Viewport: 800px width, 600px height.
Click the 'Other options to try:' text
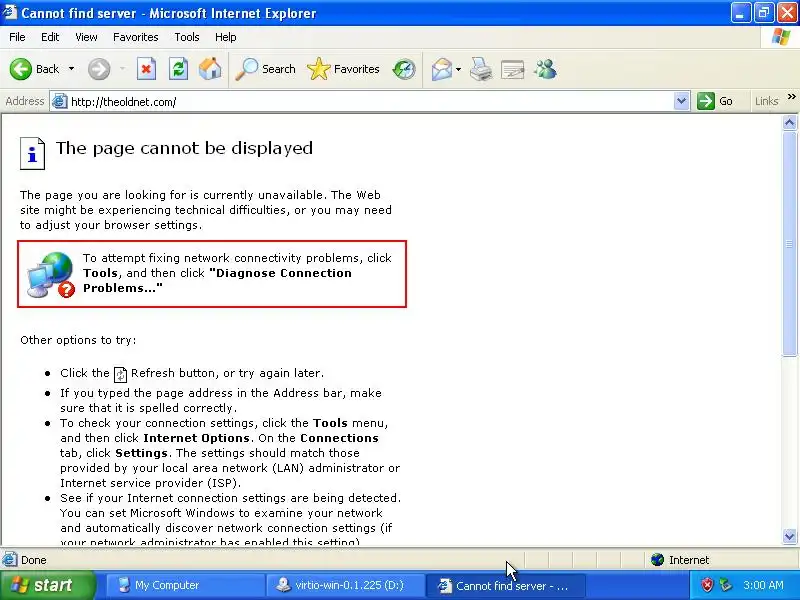78,340
